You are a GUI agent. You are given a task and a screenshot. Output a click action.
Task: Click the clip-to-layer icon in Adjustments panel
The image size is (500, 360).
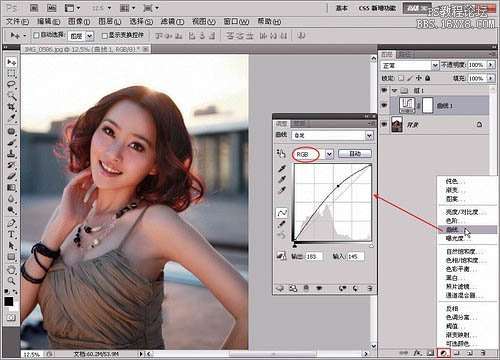(x=293, y=288)
